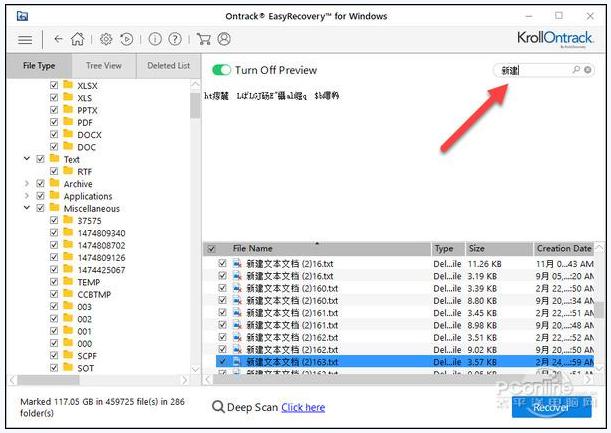Uncheck the CCBTMP folder checkbox
This screenshot has width=611, height=433.
[x=54, y=294]
